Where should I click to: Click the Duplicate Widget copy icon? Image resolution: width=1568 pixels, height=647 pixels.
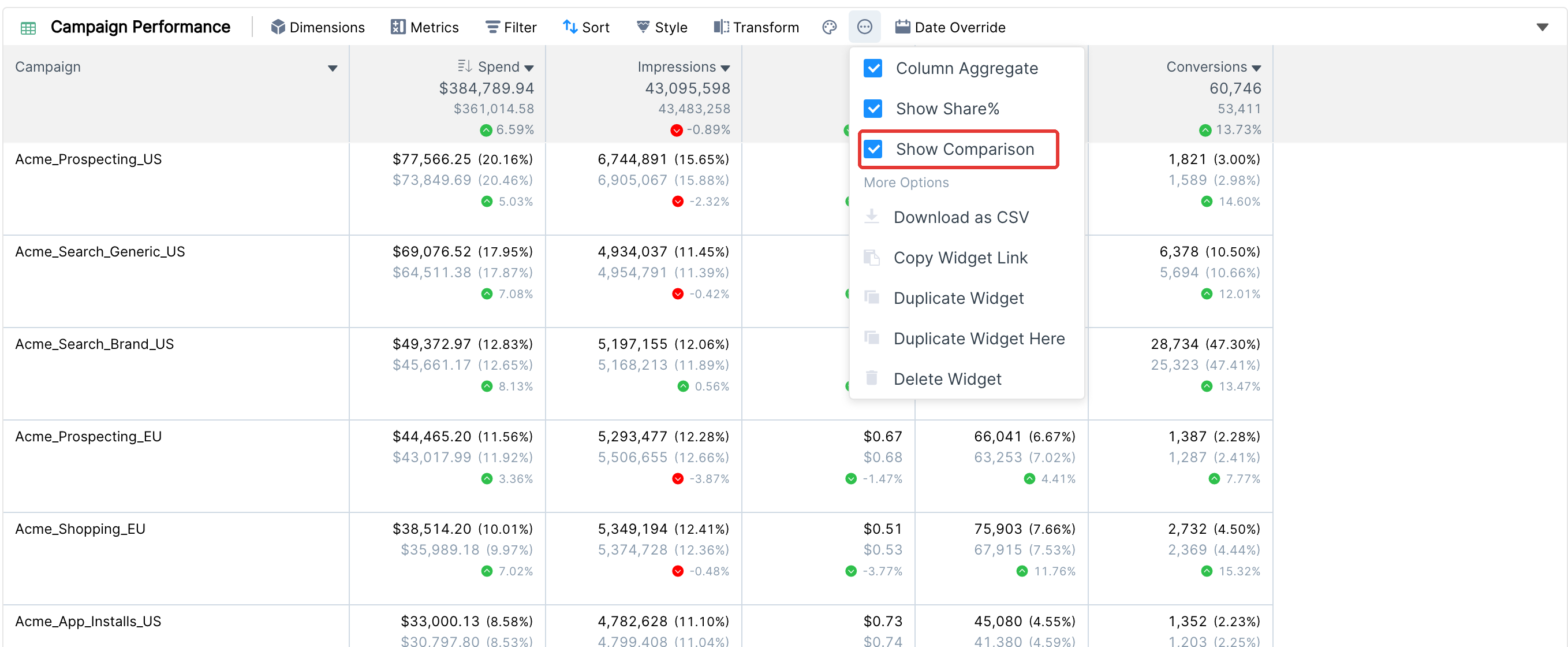click(872, 298)
